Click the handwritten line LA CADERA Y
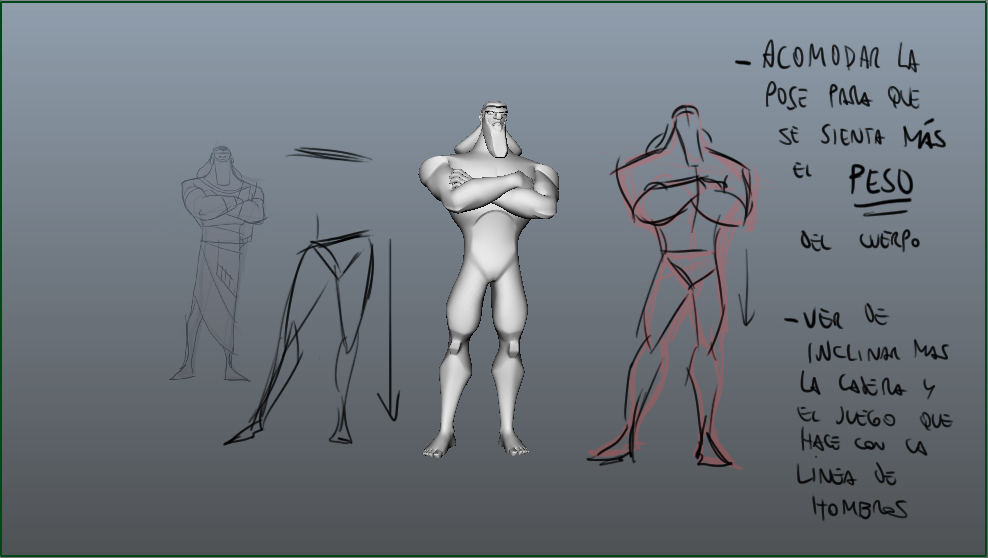This screenshot has width=988, height=558. coord(868,385)
